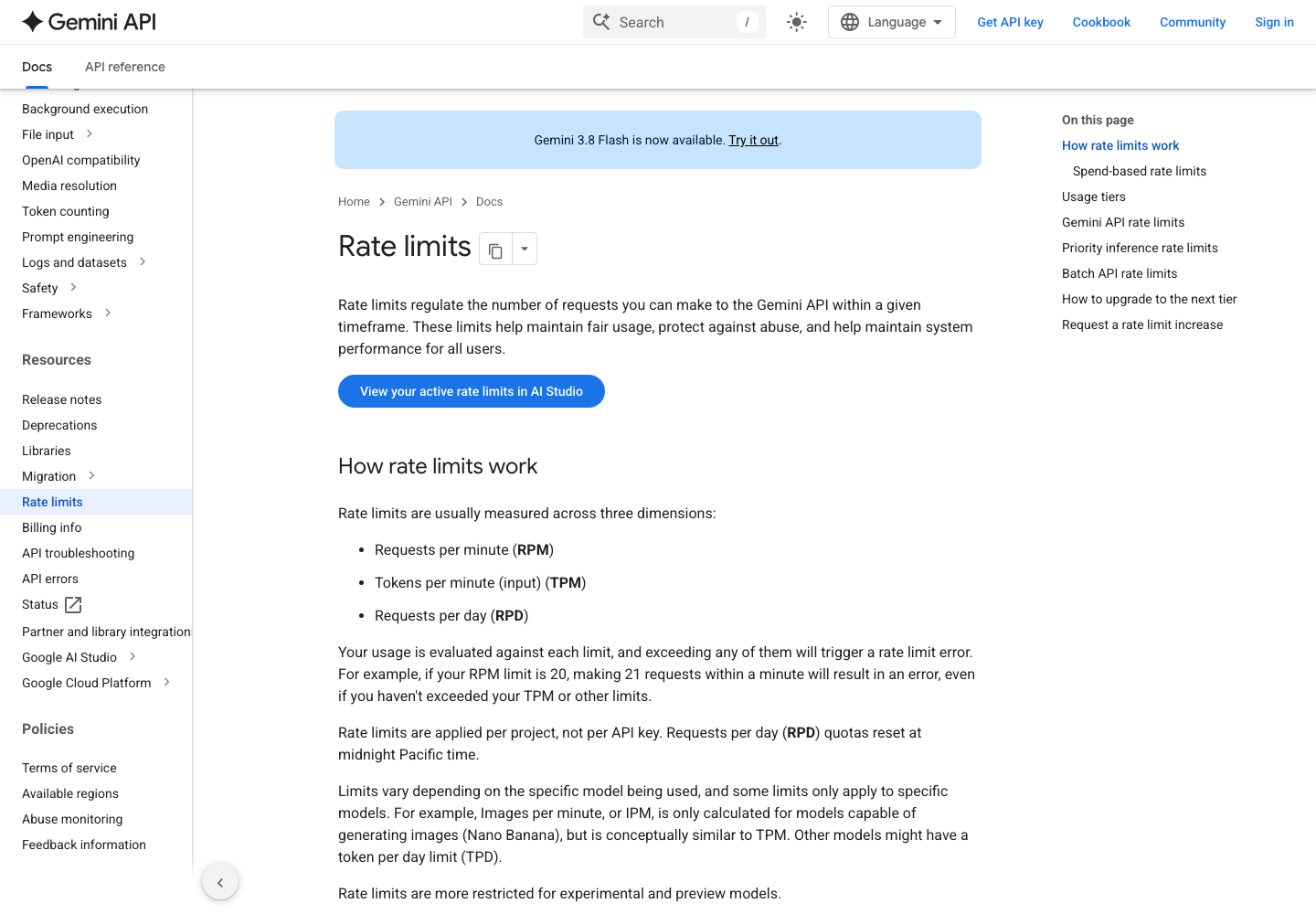Jump to Batch API rate limits section
This screenshot has width=1316, height=914.
pos(1120,273)
